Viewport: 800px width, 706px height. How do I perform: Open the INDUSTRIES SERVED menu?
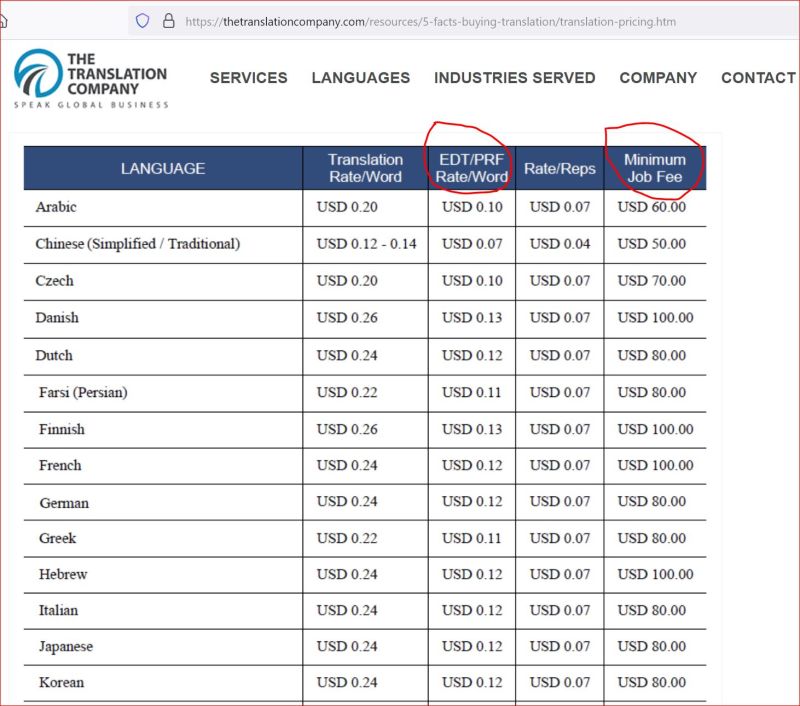[514, 78]
